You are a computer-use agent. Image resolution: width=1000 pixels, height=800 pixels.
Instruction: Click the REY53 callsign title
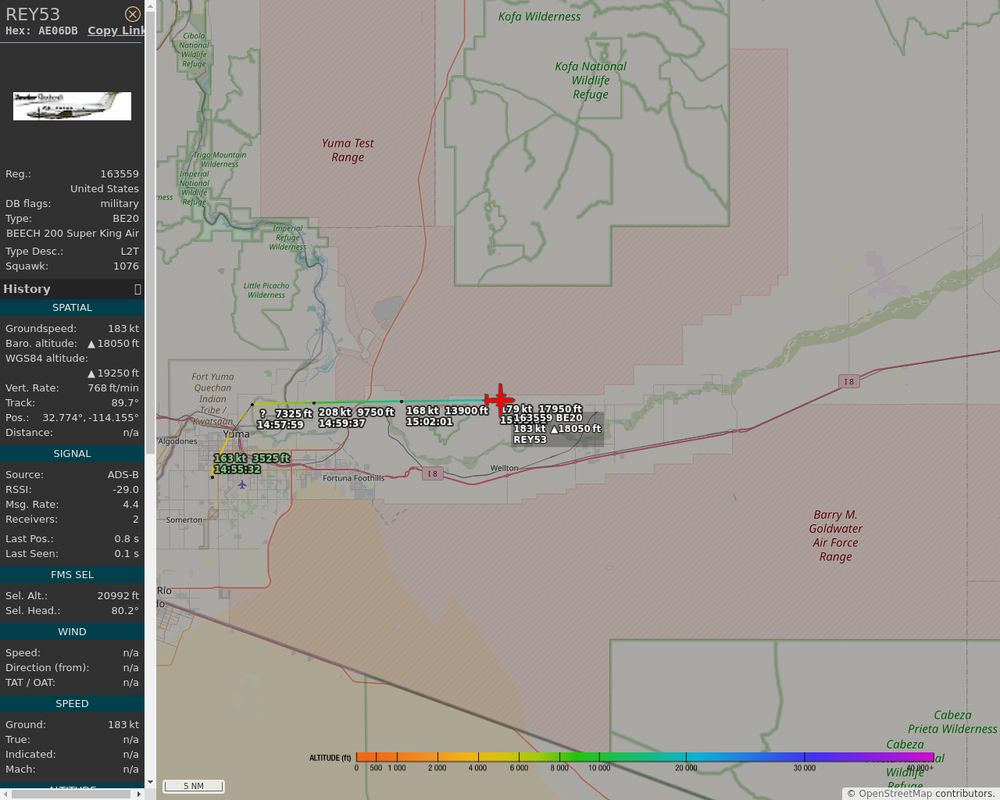[x=33, y=14]
